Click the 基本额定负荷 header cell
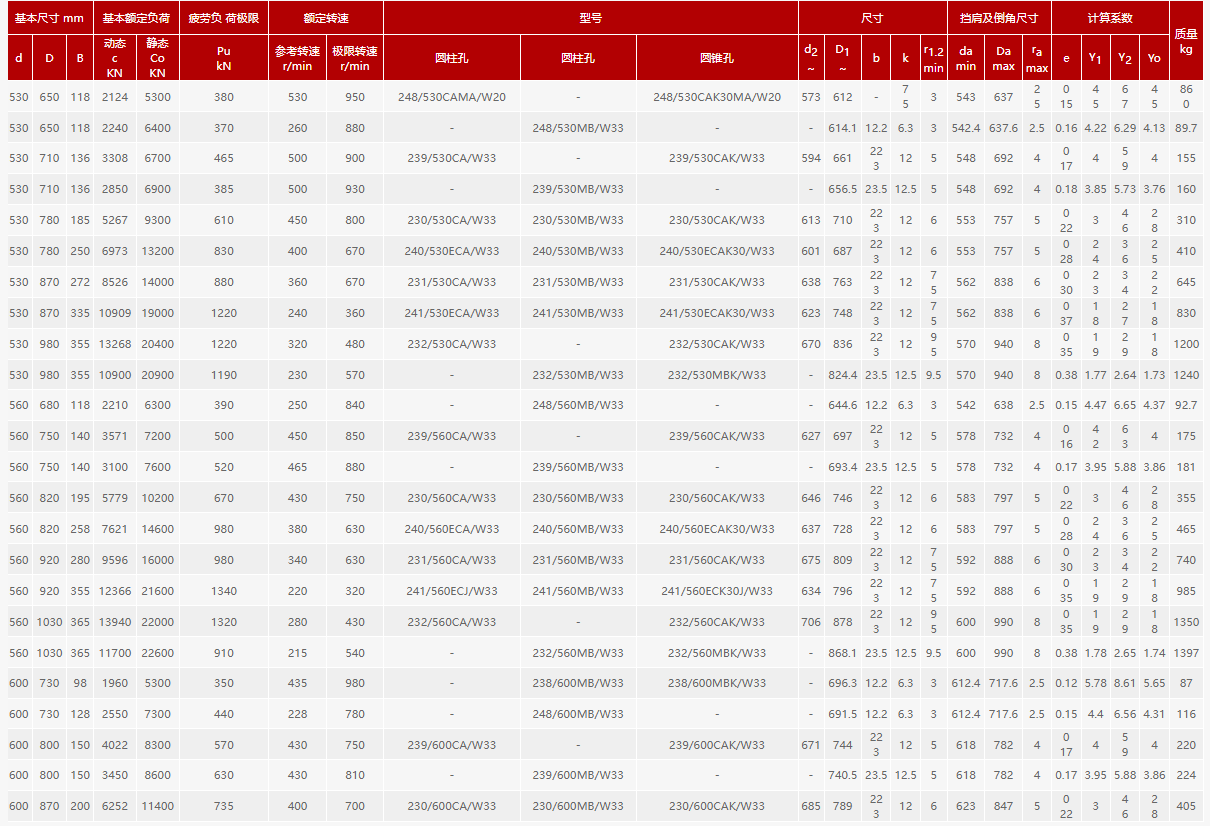 click(x=136, y=18)
